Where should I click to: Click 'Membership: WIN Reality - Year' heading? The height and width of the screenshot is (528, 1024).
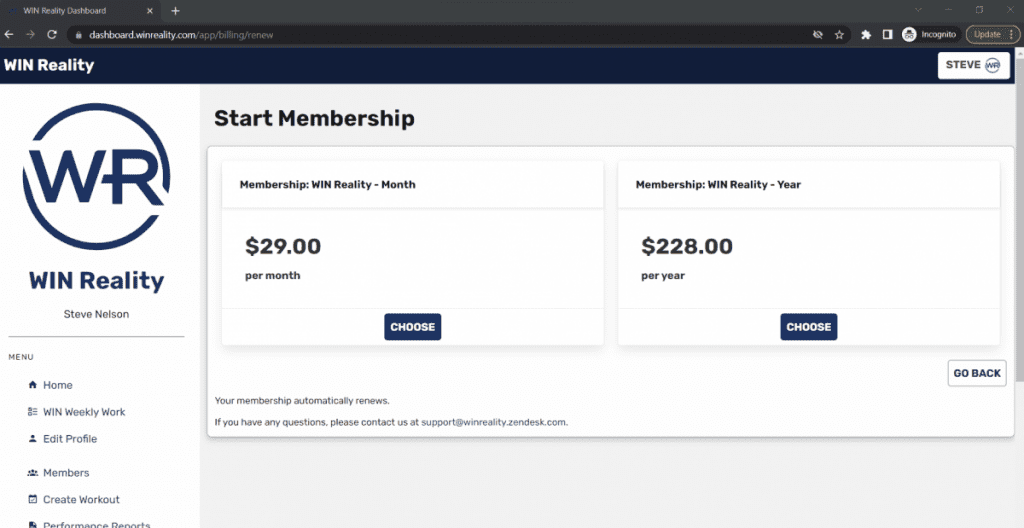tap(718, 184)
